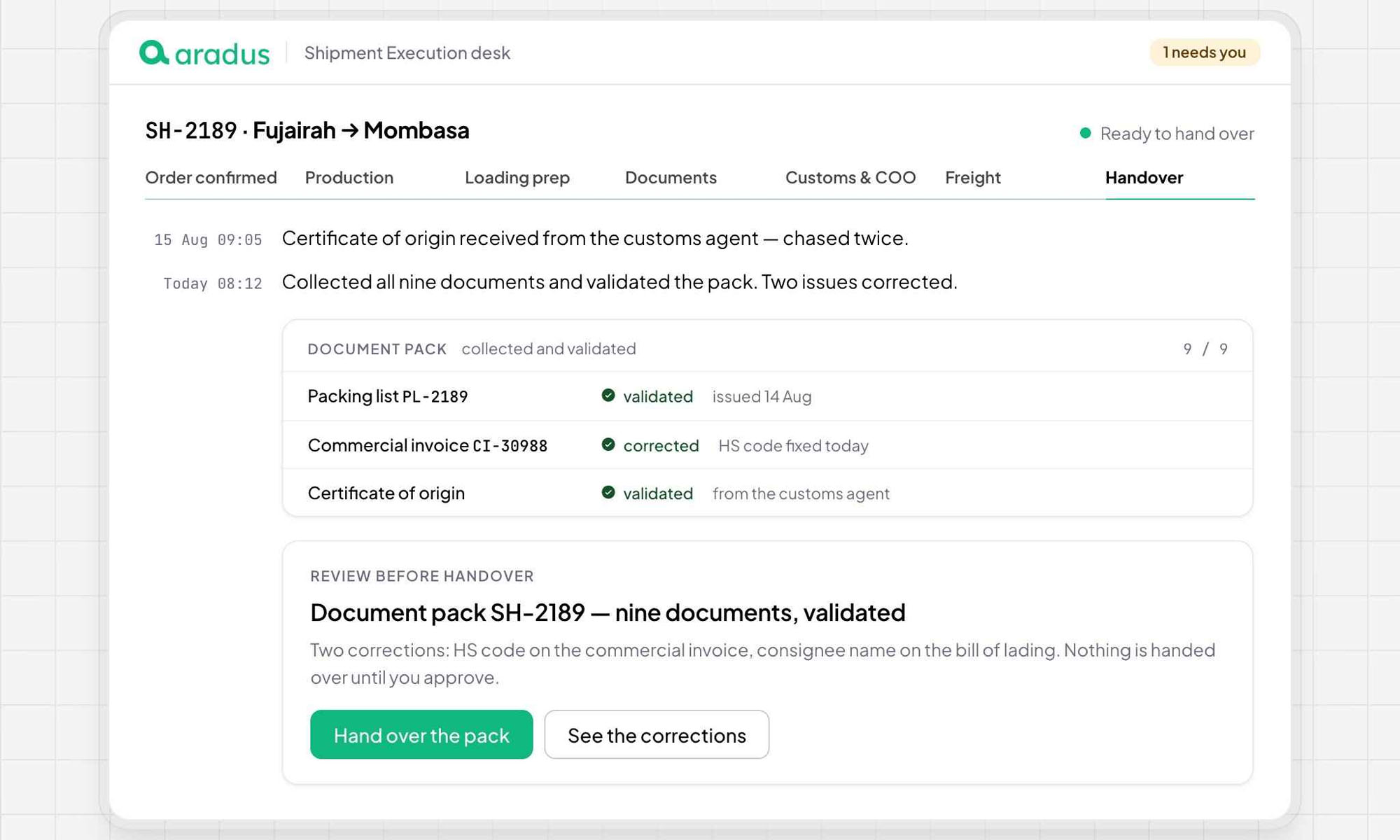The width and height of the screenshot is (1400, 840).
Task: Go to the Documents tab
Action: pos(671,178)
